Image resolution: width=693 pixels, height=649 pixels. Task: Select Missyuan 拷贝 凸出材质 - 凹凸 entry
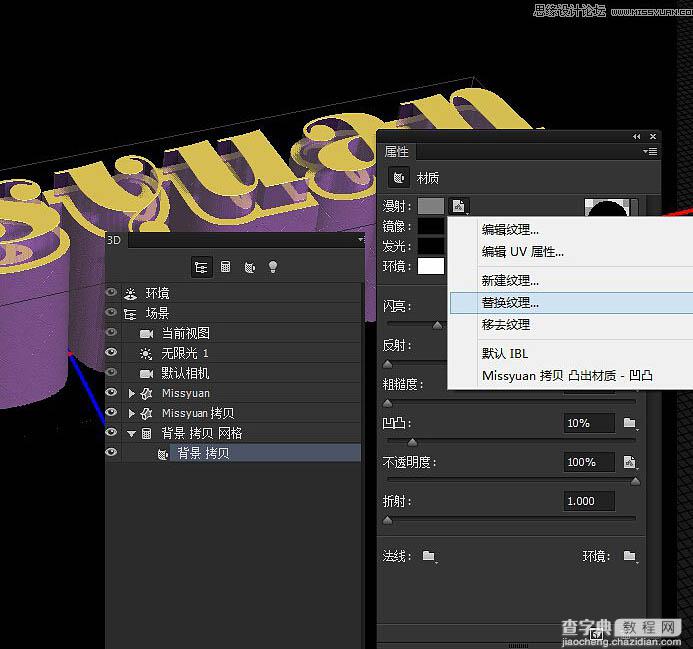[567, 376]
